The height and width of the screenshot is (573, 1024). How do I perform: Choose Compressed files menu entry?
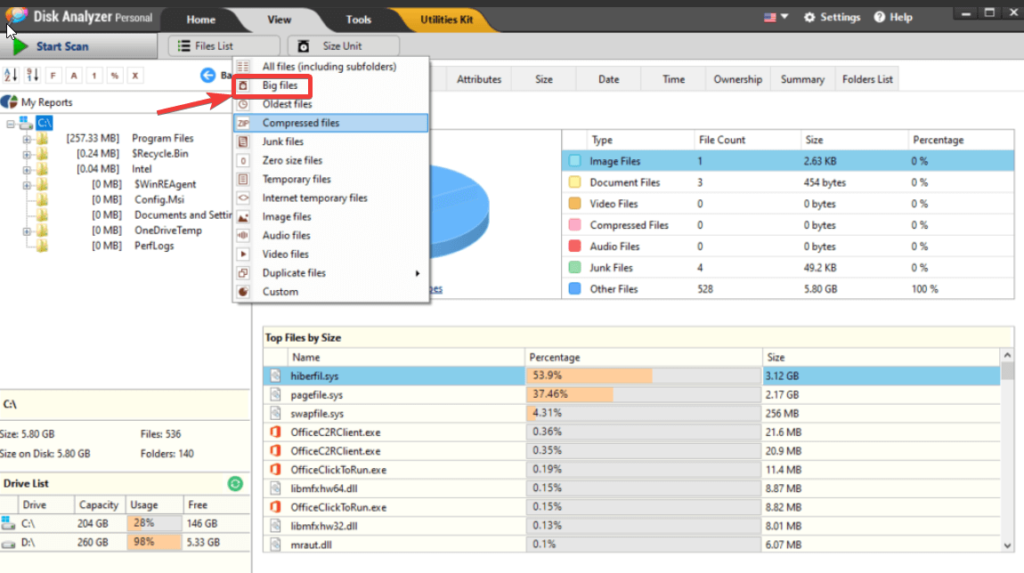[330, 123]
